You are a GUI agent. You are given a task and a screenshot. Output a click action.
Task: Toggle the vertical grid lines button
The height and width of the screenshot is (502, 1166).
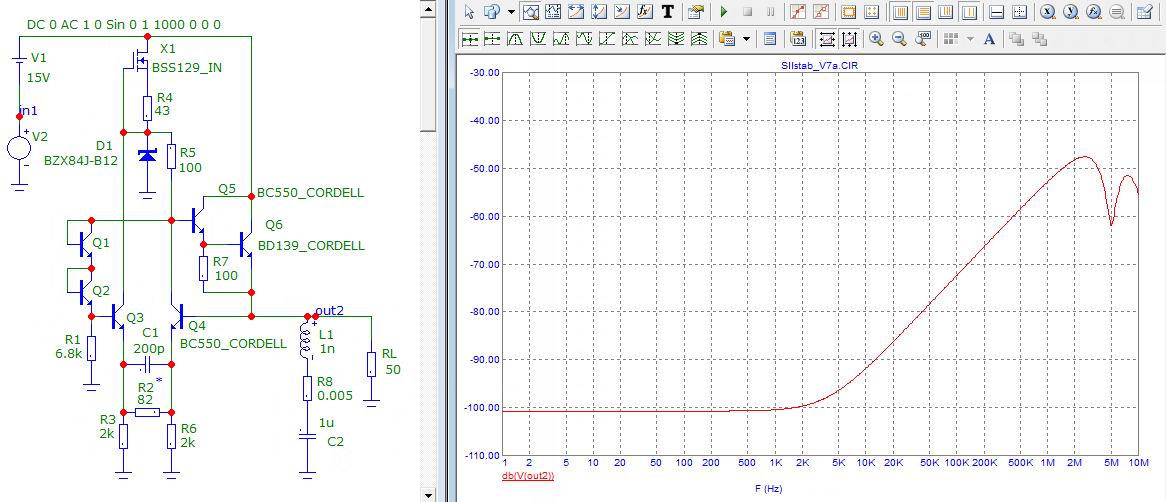click(x=899, y=12)
